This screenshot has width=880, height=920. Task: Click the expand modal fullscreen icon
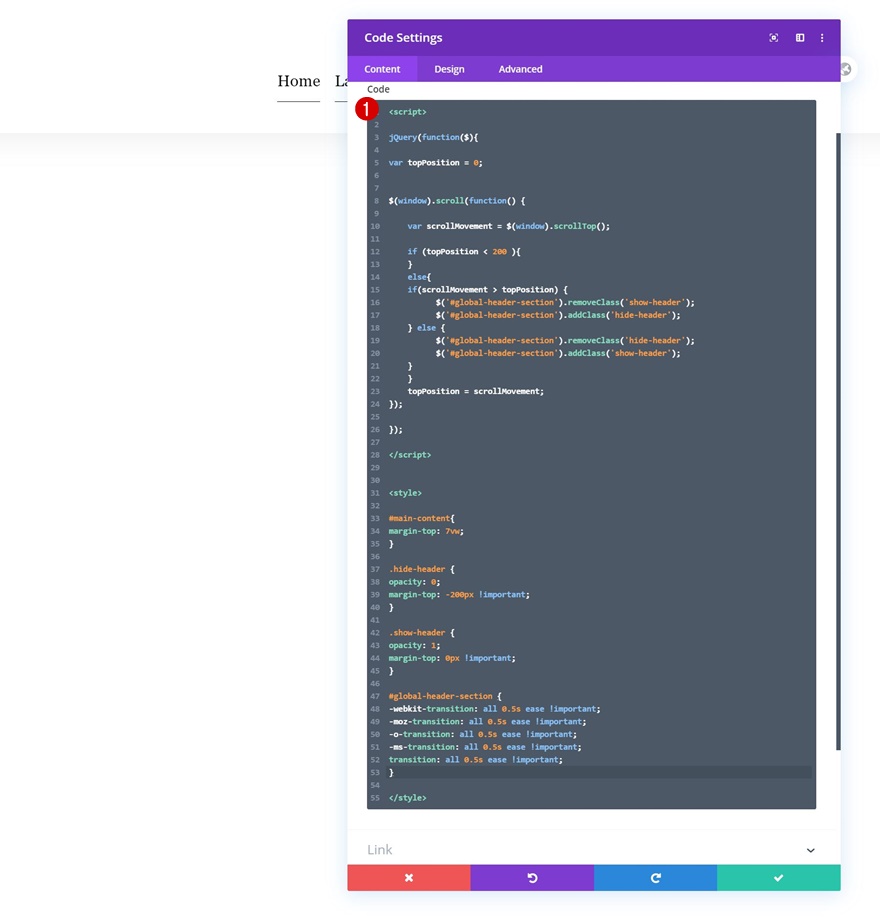pos(774,38)
